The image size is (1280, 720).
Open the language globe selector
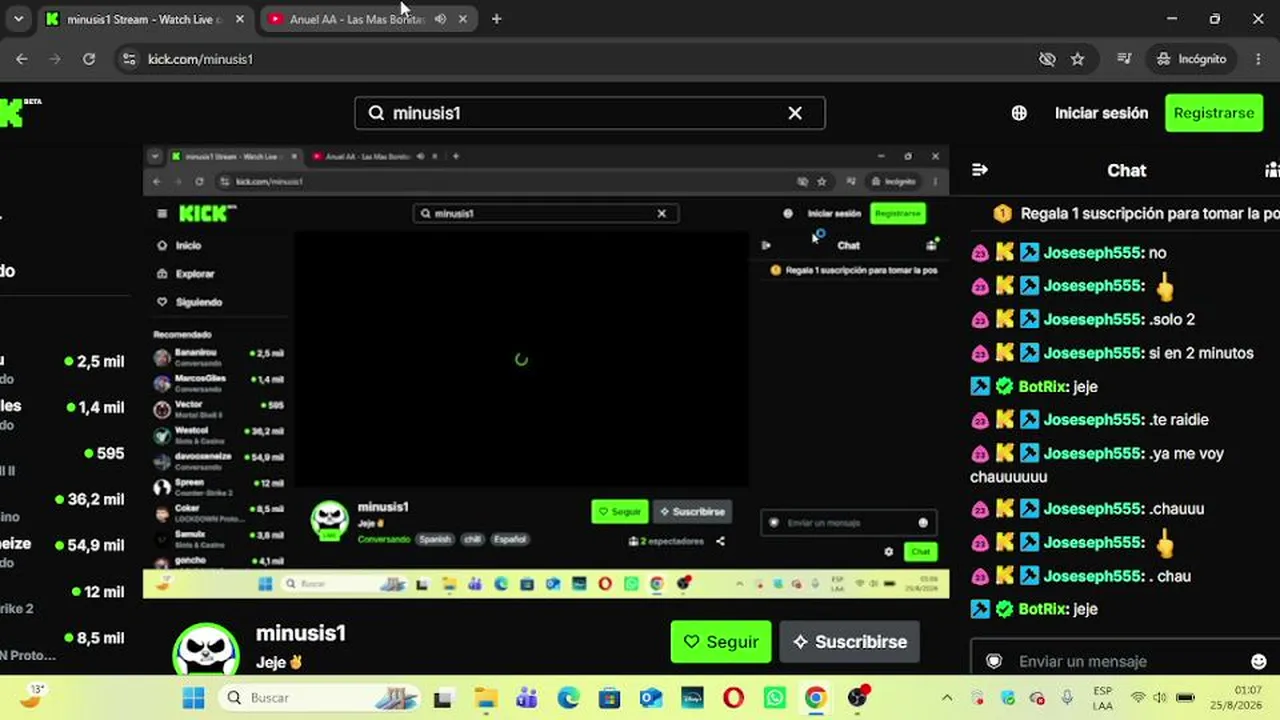click(1019, 113)
